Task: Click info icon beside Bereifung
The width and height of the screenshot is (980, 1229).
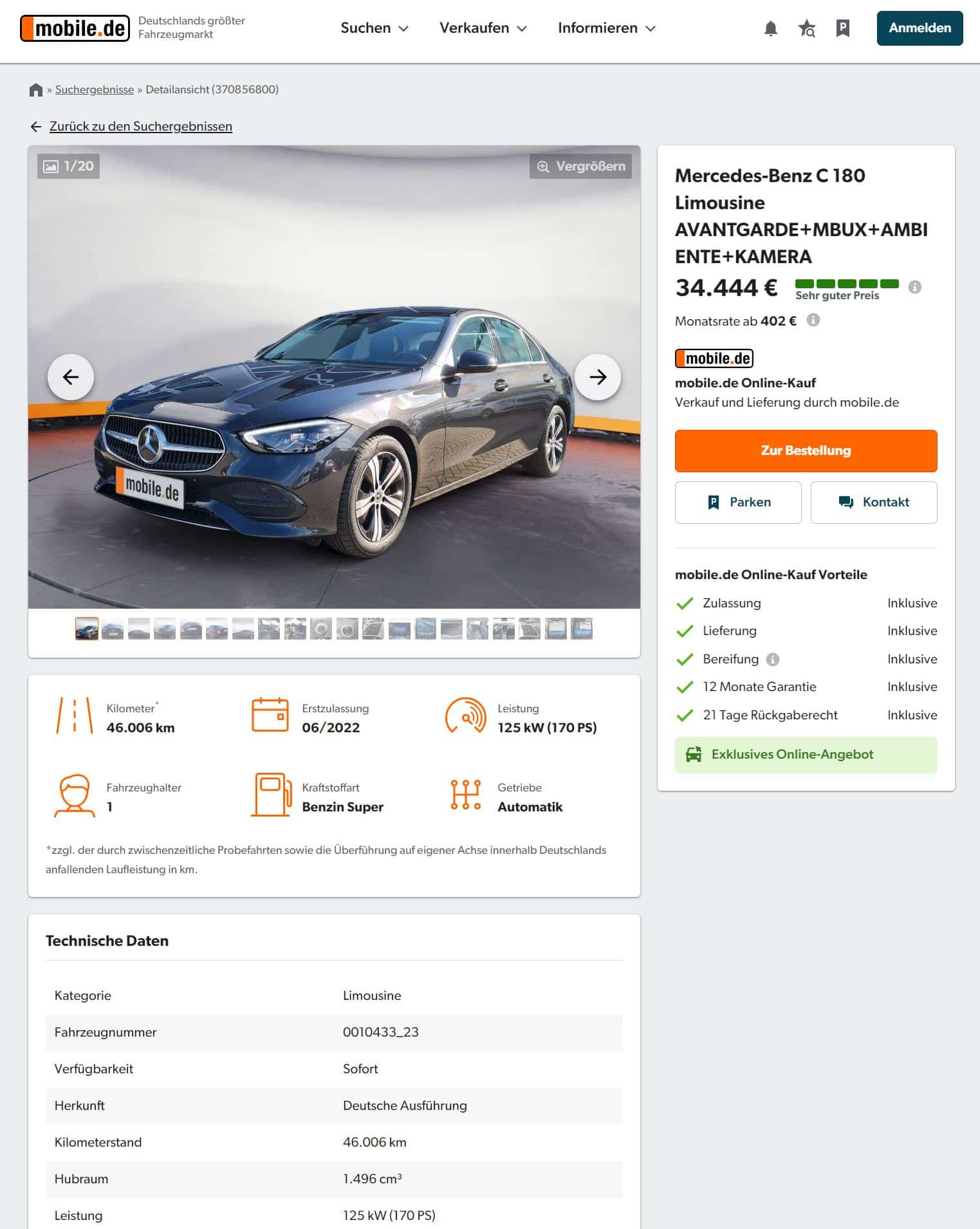Action: 773,660
